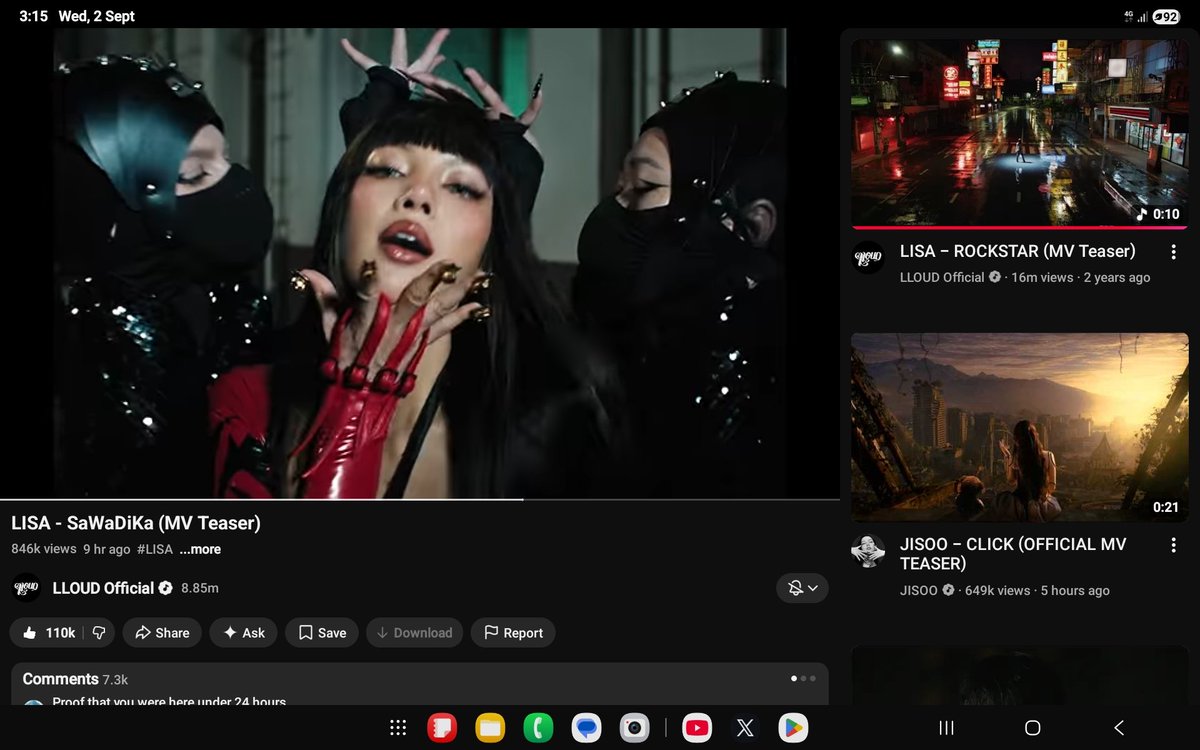Tap the 3:15 clock in status bar
Image resolution: width=1200 pixels, height=750 pixels.
[33, 16]
